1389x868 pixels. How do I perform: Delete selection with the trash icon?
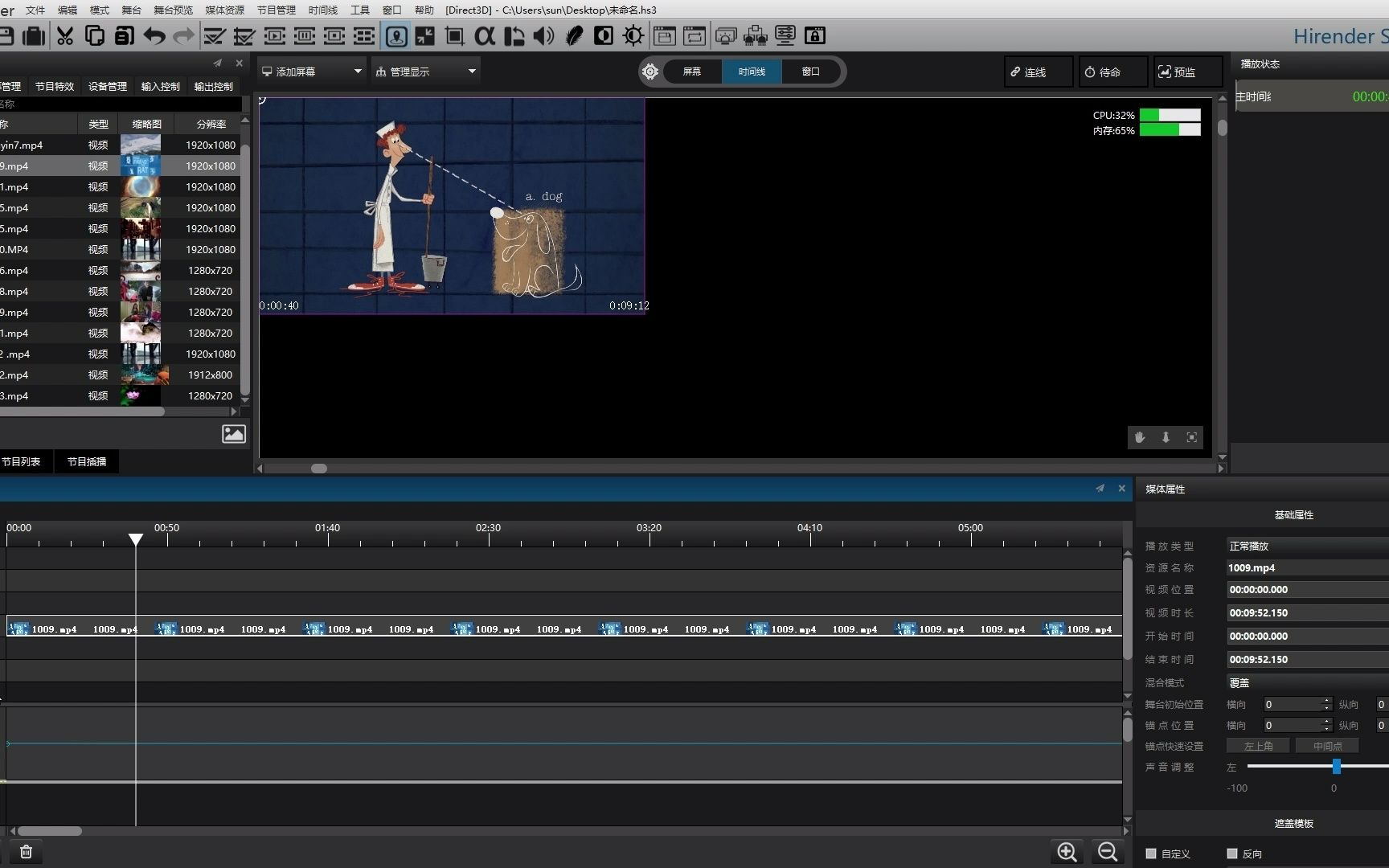[x=26, y=852]
